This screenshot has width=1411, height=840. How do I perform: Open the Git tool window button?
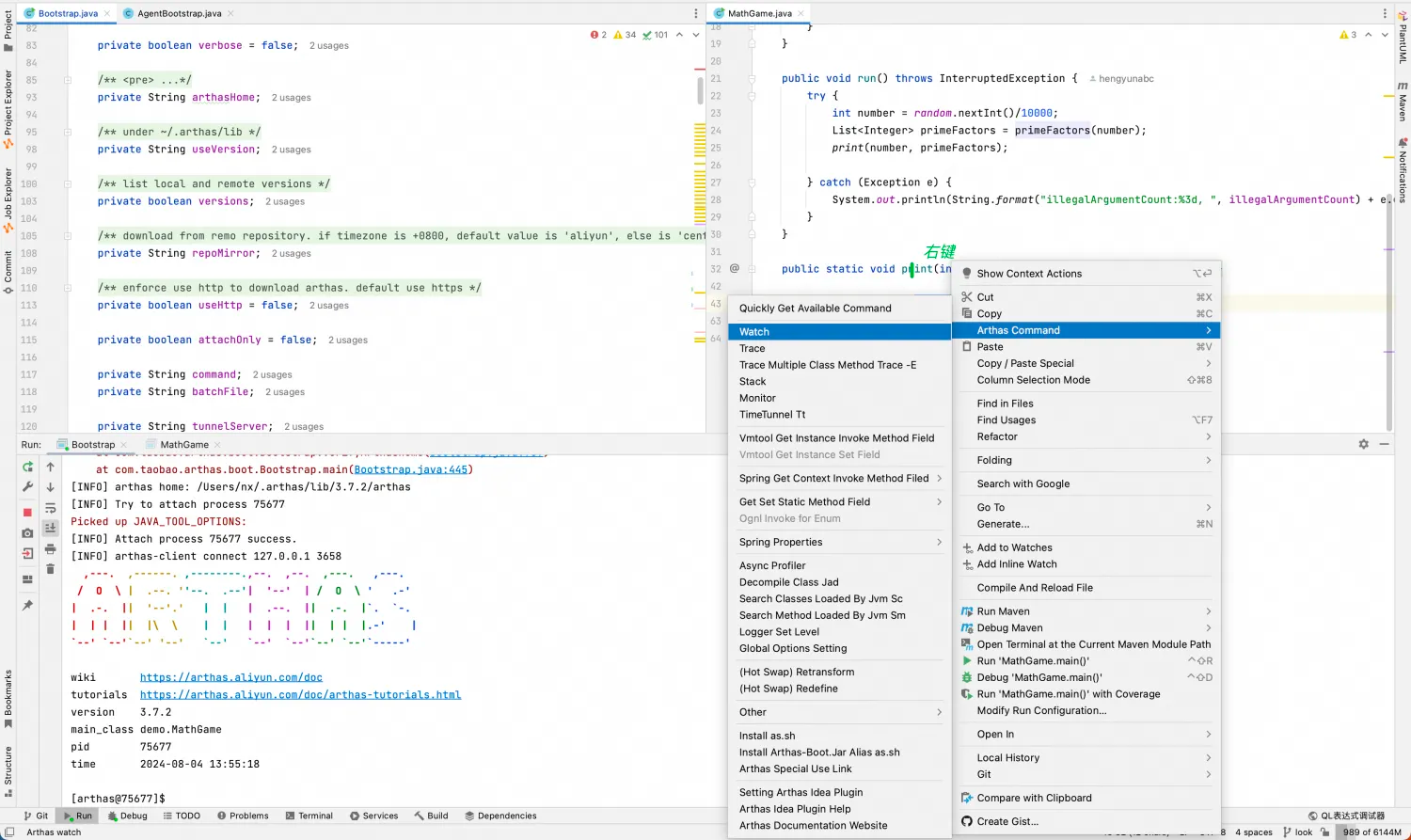click(x=36, y=816)
